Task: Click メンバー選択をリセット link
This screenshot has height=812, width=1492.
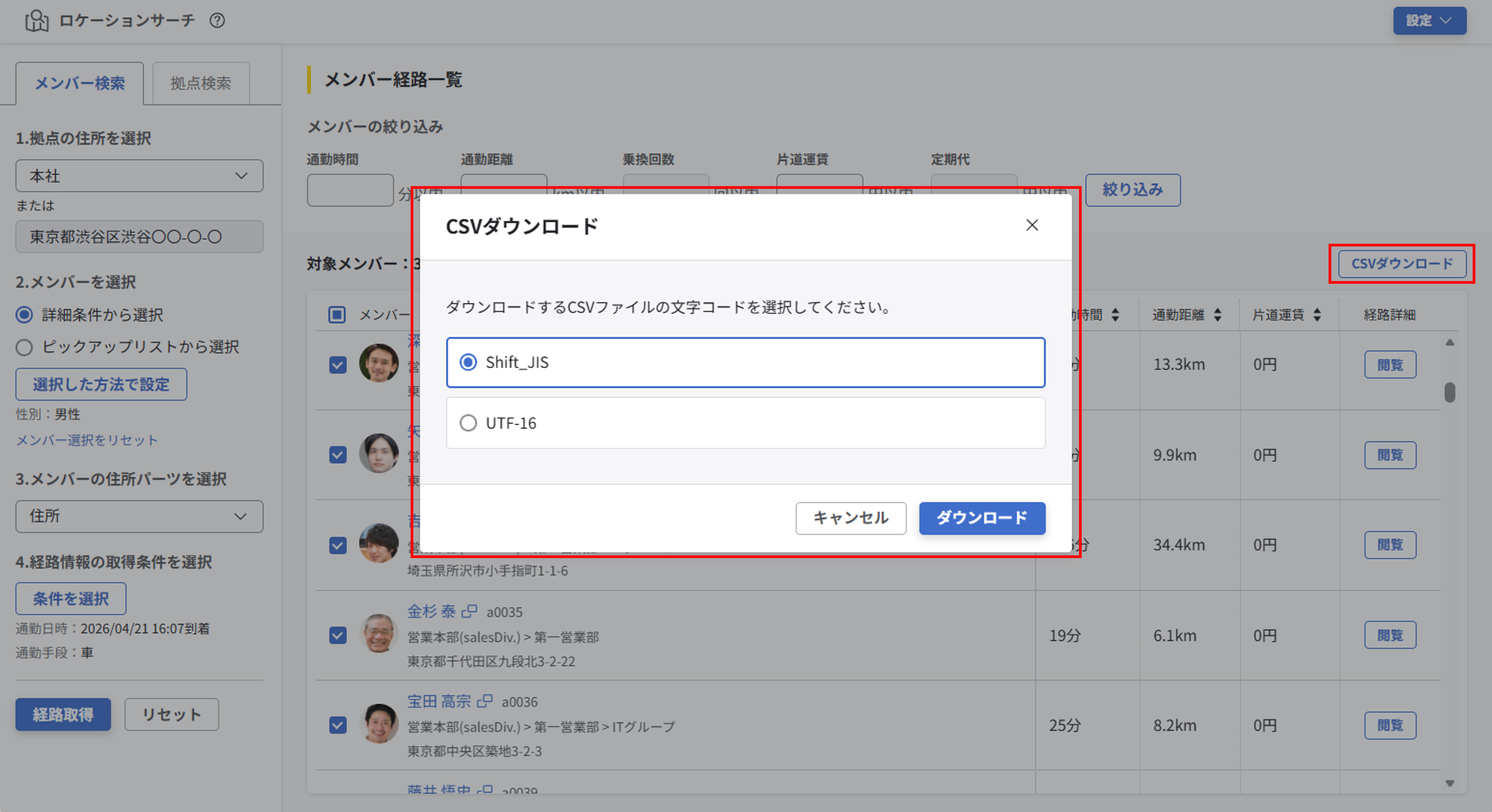Action: tap(87, 440)
